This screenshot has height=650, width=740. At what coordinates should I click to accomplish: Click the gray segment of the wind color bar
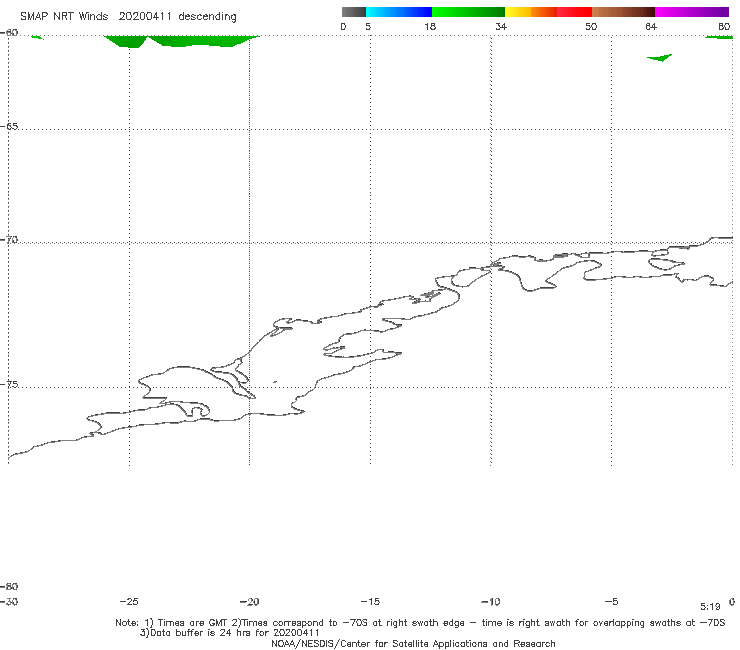pos(353,12)
